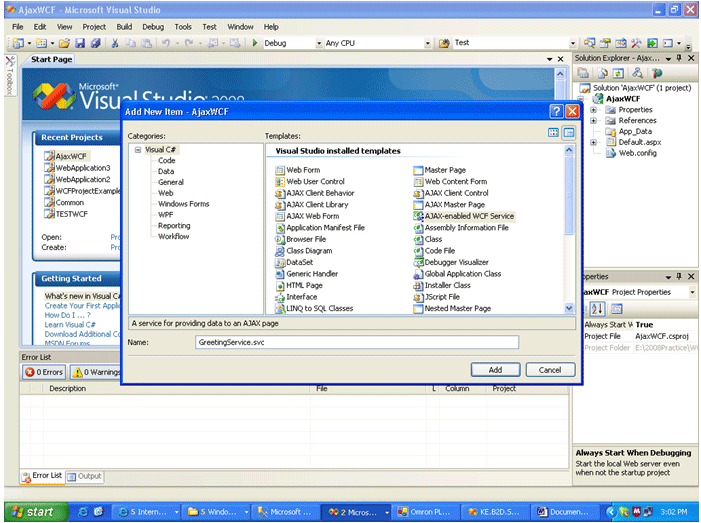701x523 pixels.
Task: Switch templates to large icons view
Action: pyautogui.click(x=553, y=132)
